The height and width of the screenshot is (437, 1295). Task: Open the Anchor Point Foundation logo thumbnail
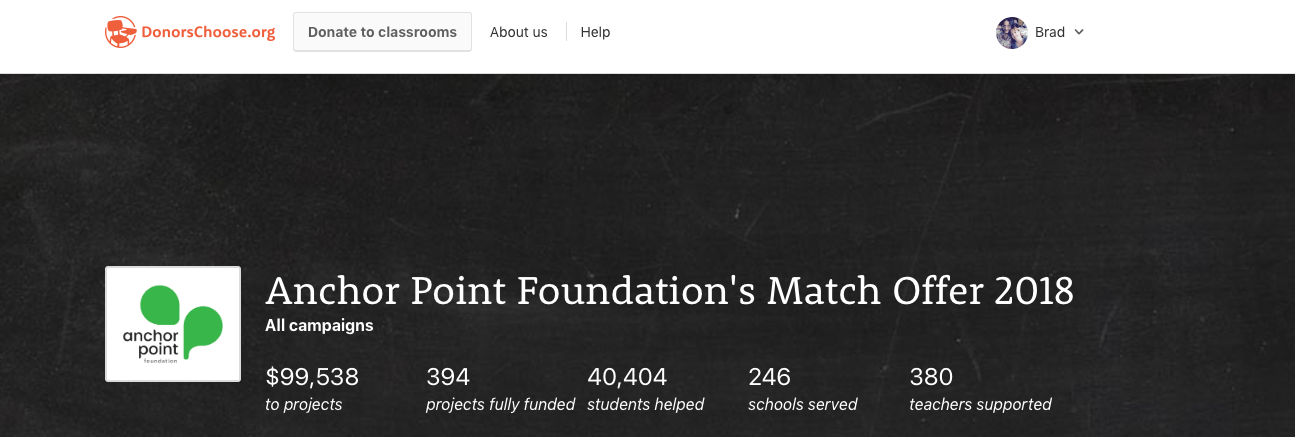point(173,323)
